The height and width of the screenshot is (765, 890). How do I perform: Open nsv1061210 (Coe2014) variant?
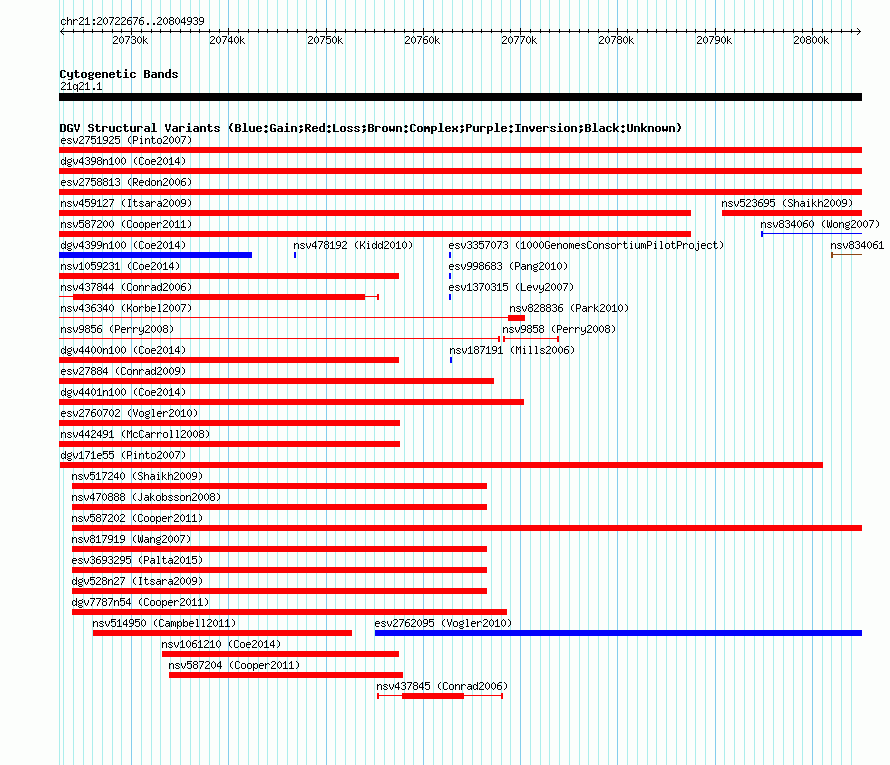[x=221, y=644]
